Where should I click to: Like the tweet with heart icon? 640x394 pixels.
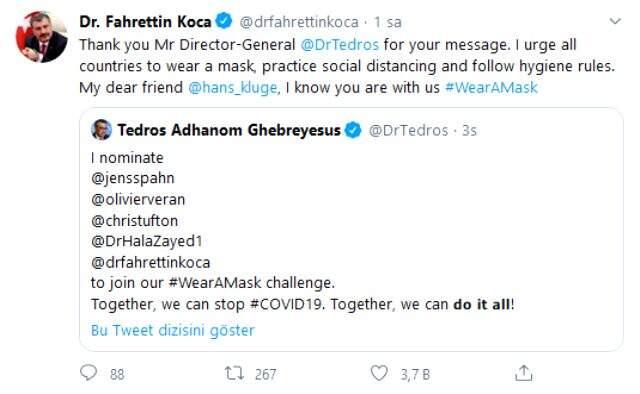pos(379,373)
